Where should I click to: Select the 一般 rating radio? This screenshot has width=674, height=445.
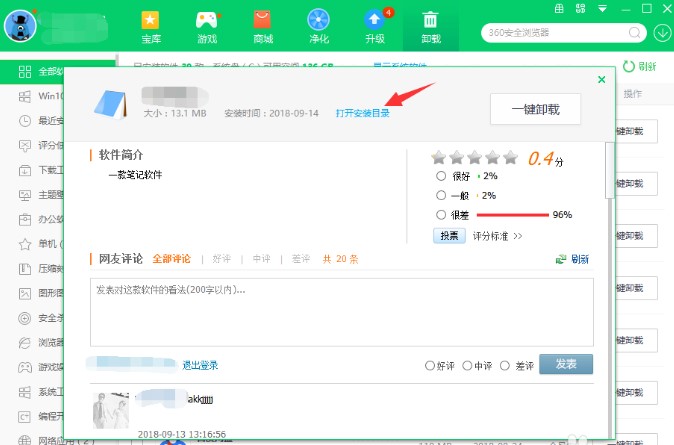pyautogui.click(x=441, y=195)
